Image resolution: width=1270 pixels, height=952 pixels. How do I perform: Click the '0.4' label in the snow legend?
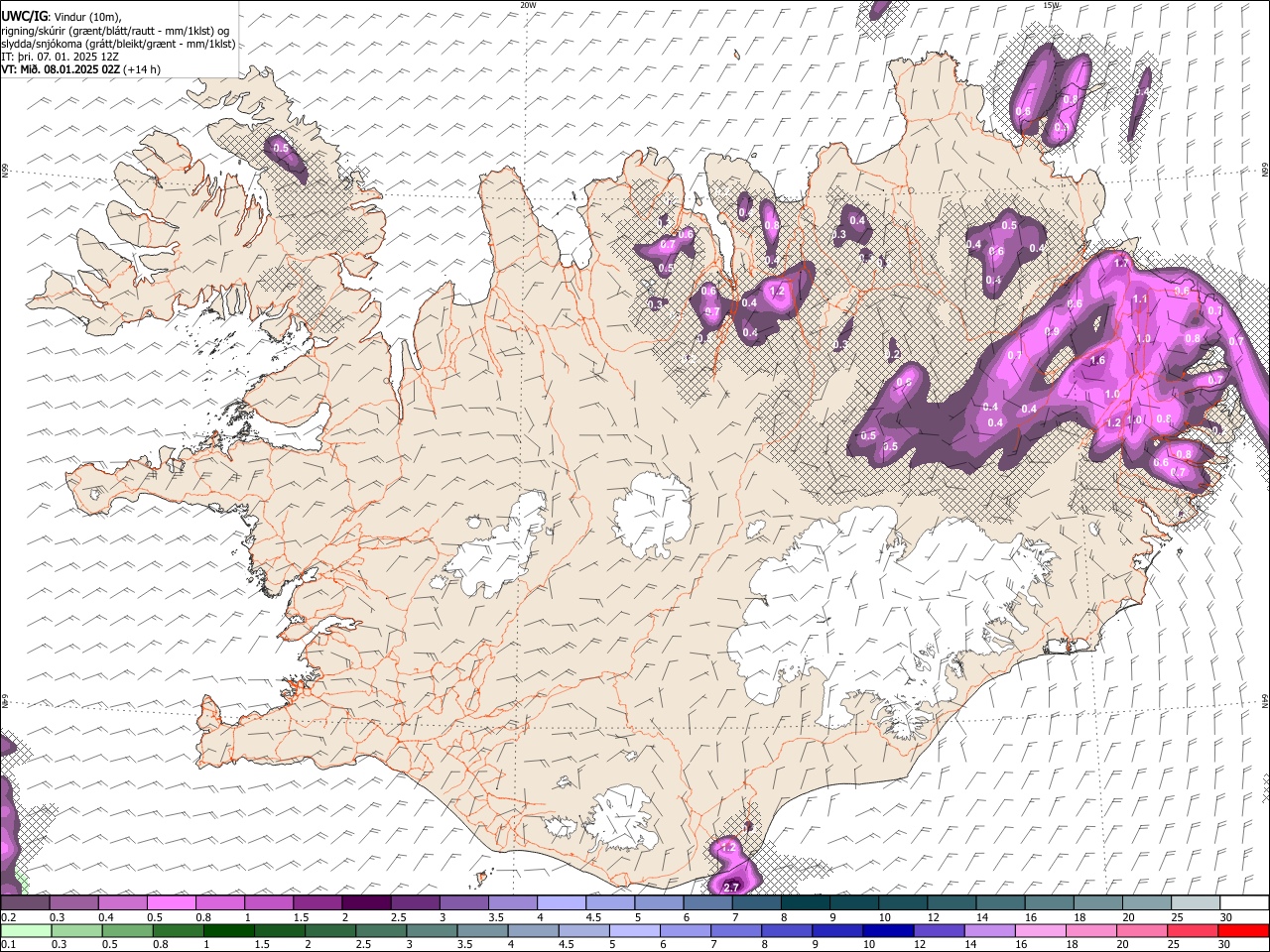pos(106,917)
